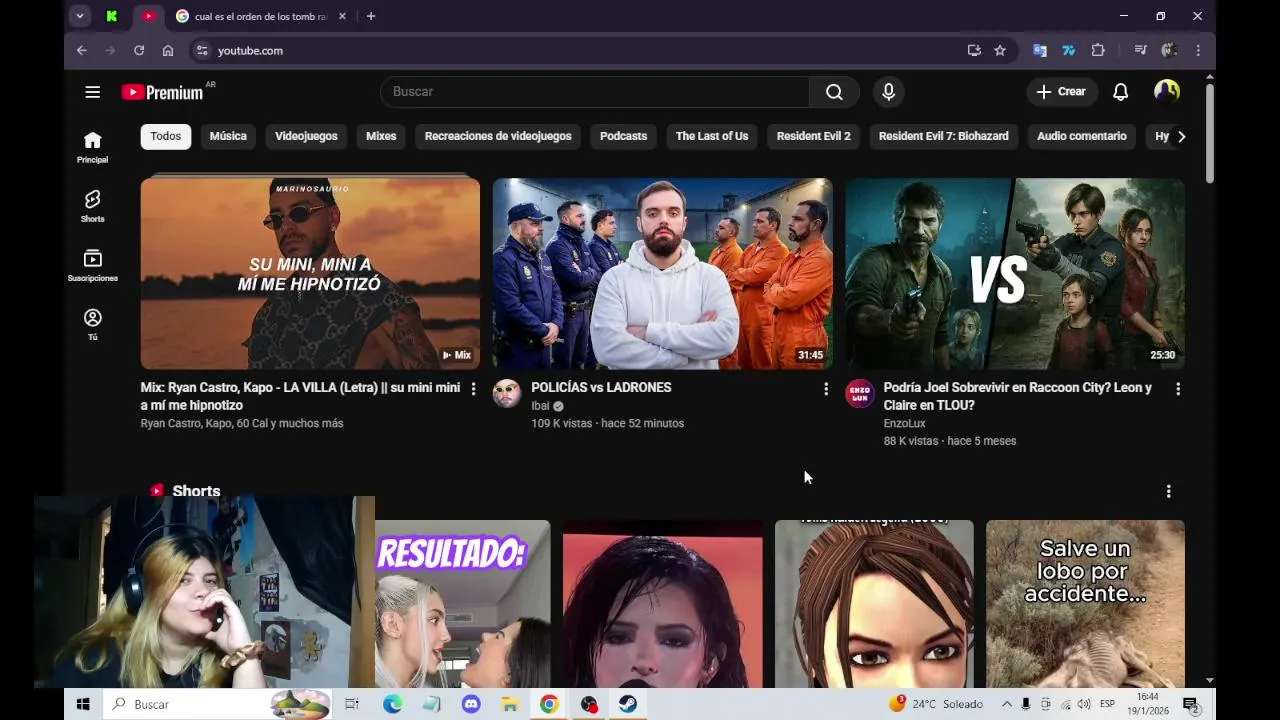Install app icon in address bar
The width and height of the screenshot is (1280, 720).
pyautogui.click(x=974, y=50)
